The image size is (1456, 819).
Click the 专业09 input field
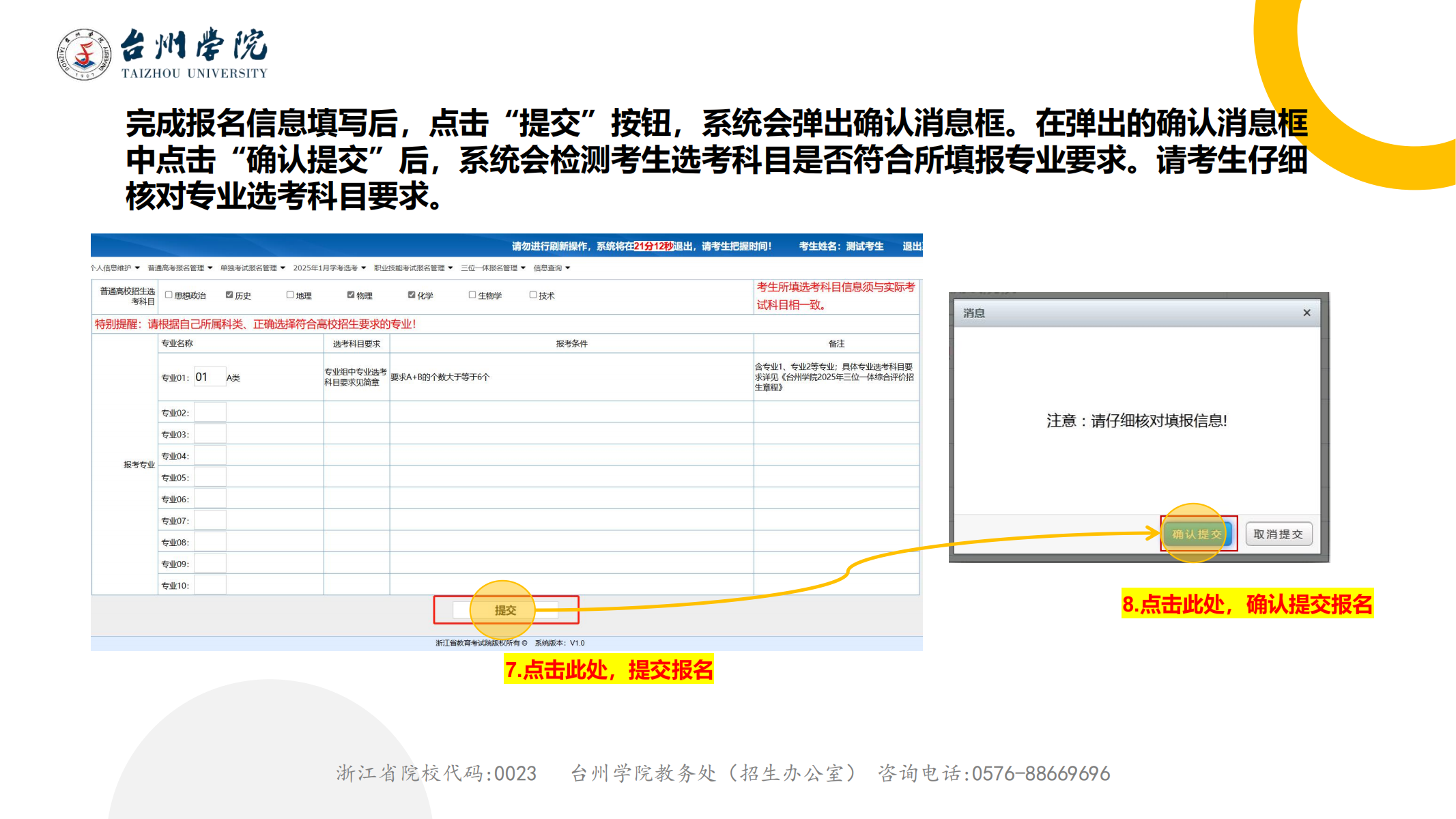point(210,564)
